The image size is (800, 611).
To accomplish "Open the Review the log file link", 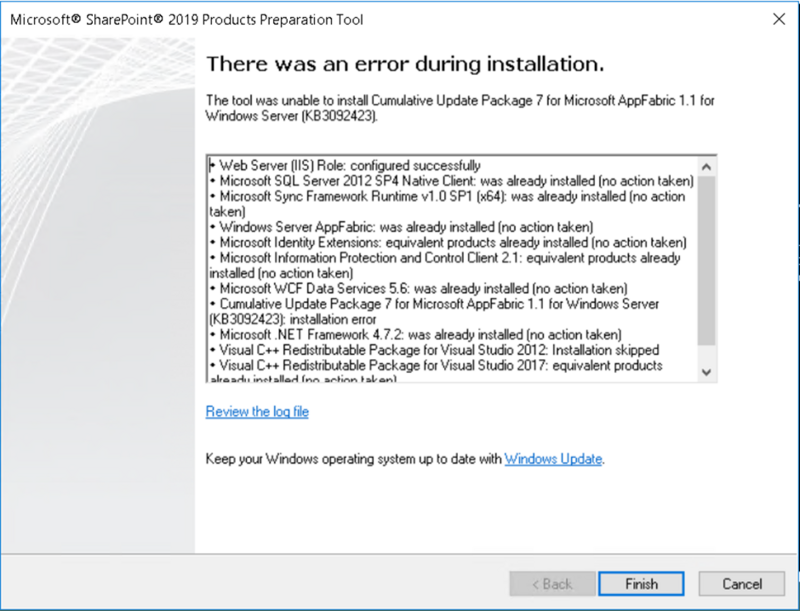I will 257,412.
